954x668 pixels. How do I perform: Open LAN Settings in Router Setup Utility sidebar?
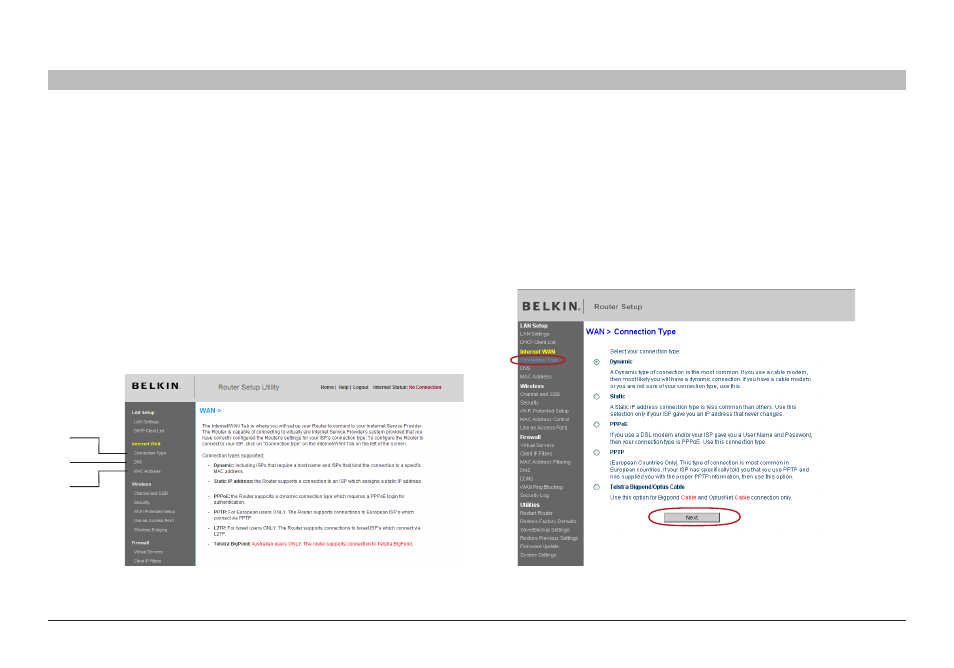point(146,422)
